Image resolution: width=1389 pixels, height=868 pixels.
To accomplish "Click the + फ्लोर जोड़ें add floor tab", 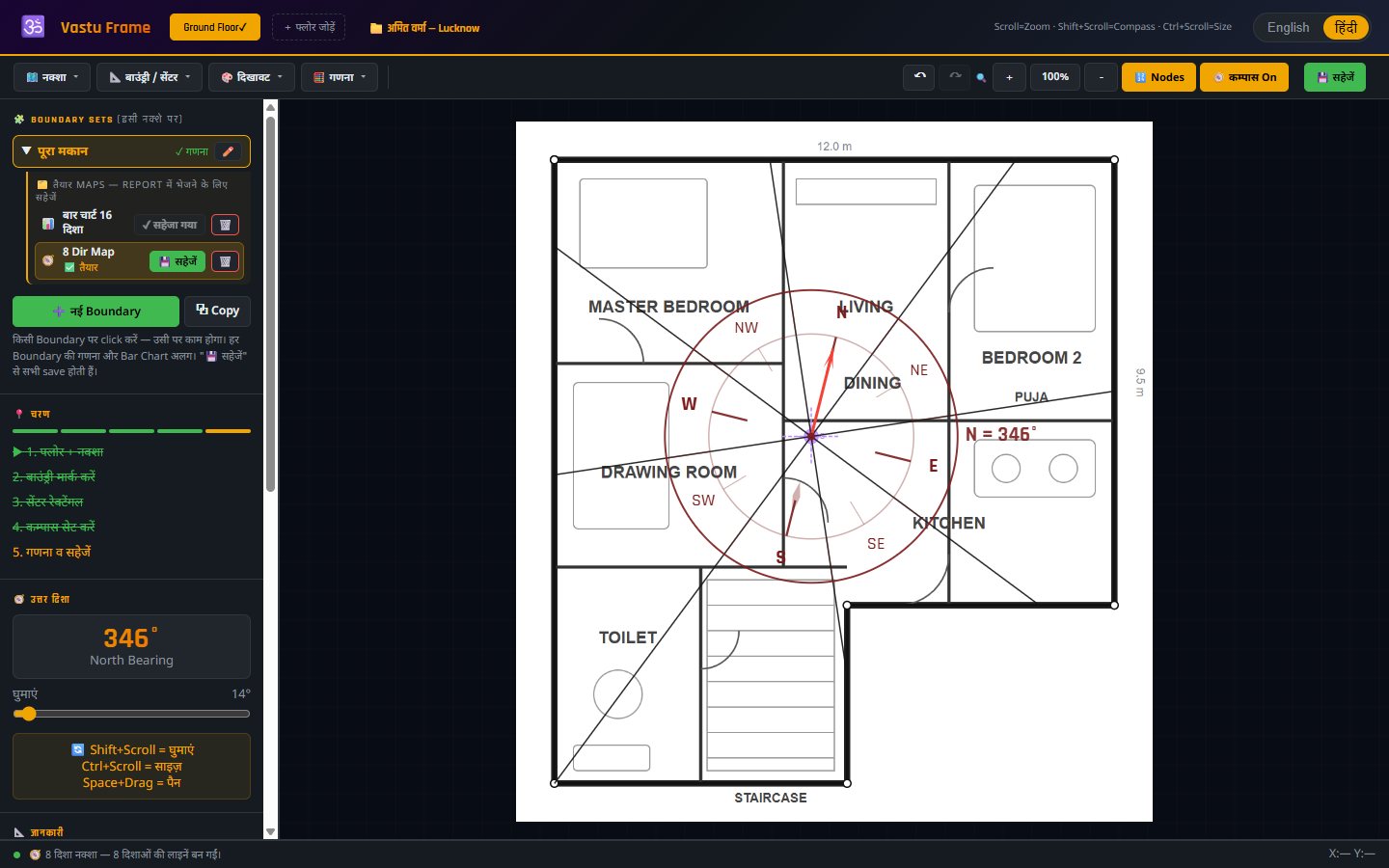I will (309, 27).
